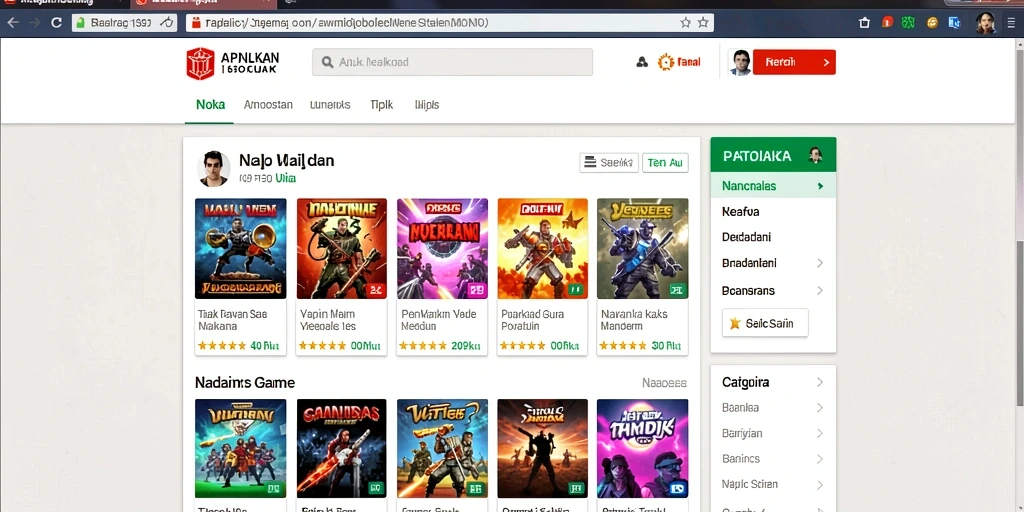Image resolution: width=1024 pixels, height=512 pixels.
Task: Open the PenMarkm Vade Needun game thumbnail
Action: tap(442, 249)
